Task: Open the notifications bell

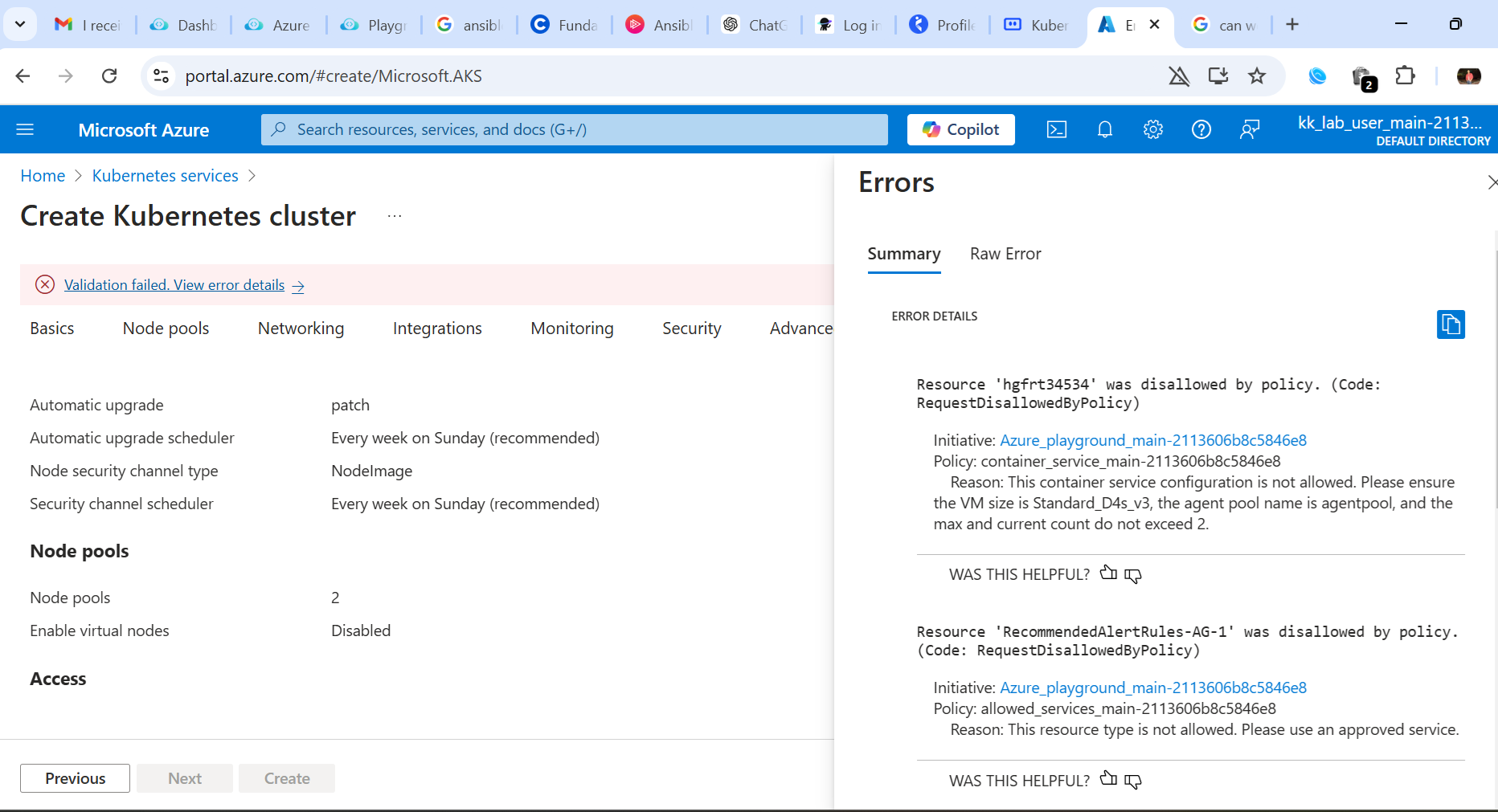Action: [1105, 129]
